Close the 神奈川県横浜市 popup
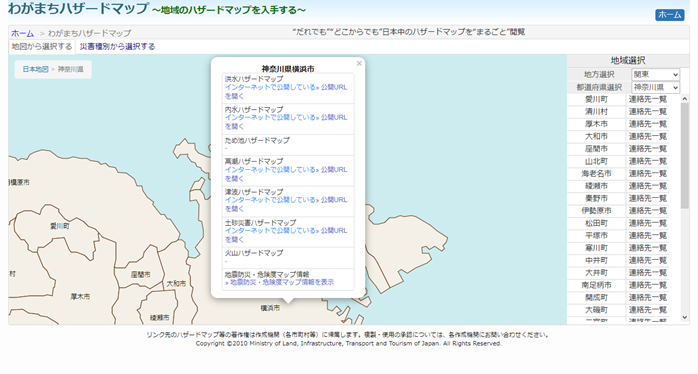The height and width of the screenshot is (374, 698). tap(359, 63)
